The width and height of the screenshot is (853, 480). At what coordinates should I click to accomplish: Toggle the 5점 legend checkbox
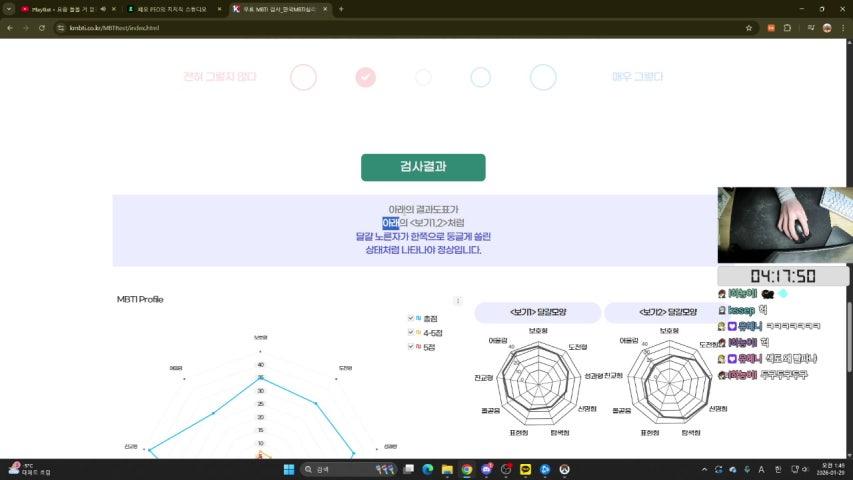pos(411,346)
